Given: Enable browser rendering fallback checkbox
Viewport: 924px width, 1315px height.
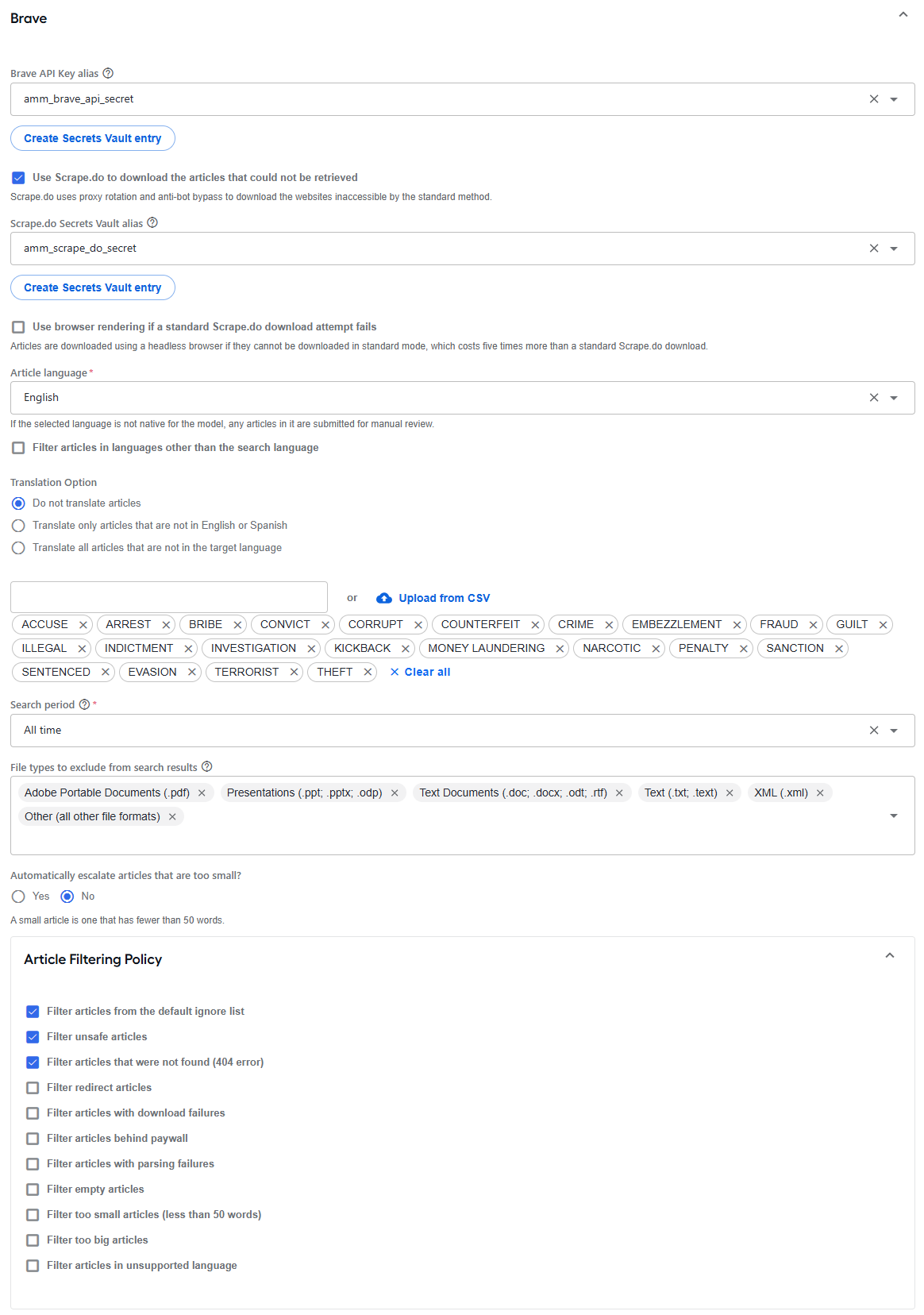Looking at the screenshot, I should tap(18, 327).
